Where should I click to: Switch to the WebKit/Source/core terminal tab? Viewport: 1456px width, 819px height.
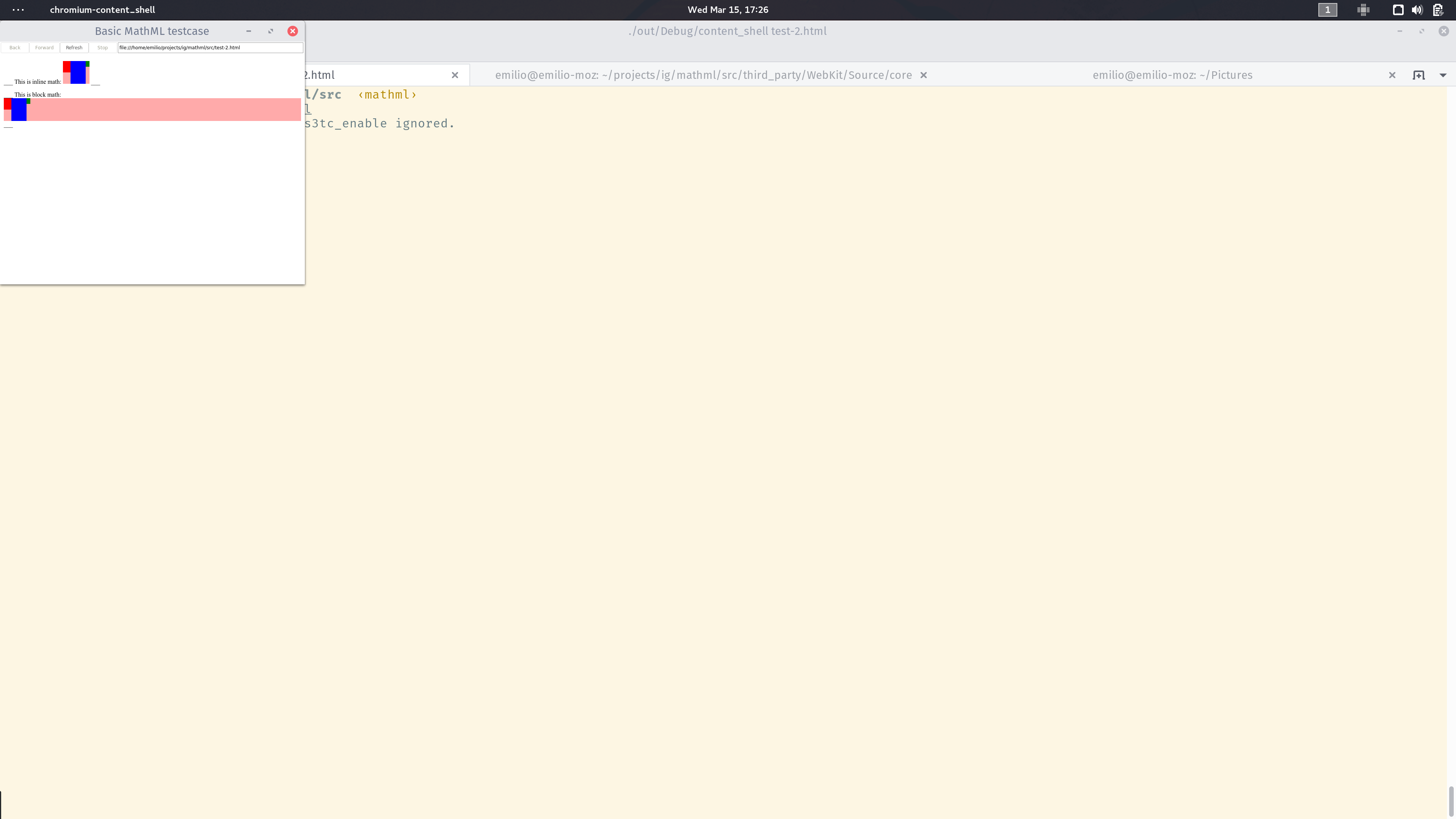[703, 75]
